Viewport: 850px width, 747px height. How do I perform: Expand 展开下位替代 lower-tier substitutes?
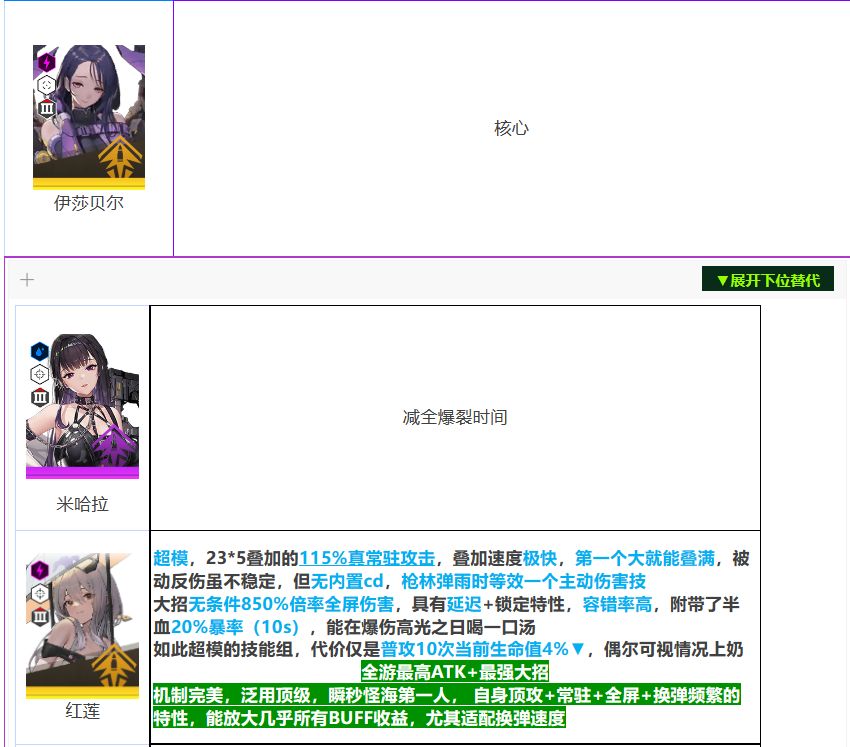(x=768, y=280)
